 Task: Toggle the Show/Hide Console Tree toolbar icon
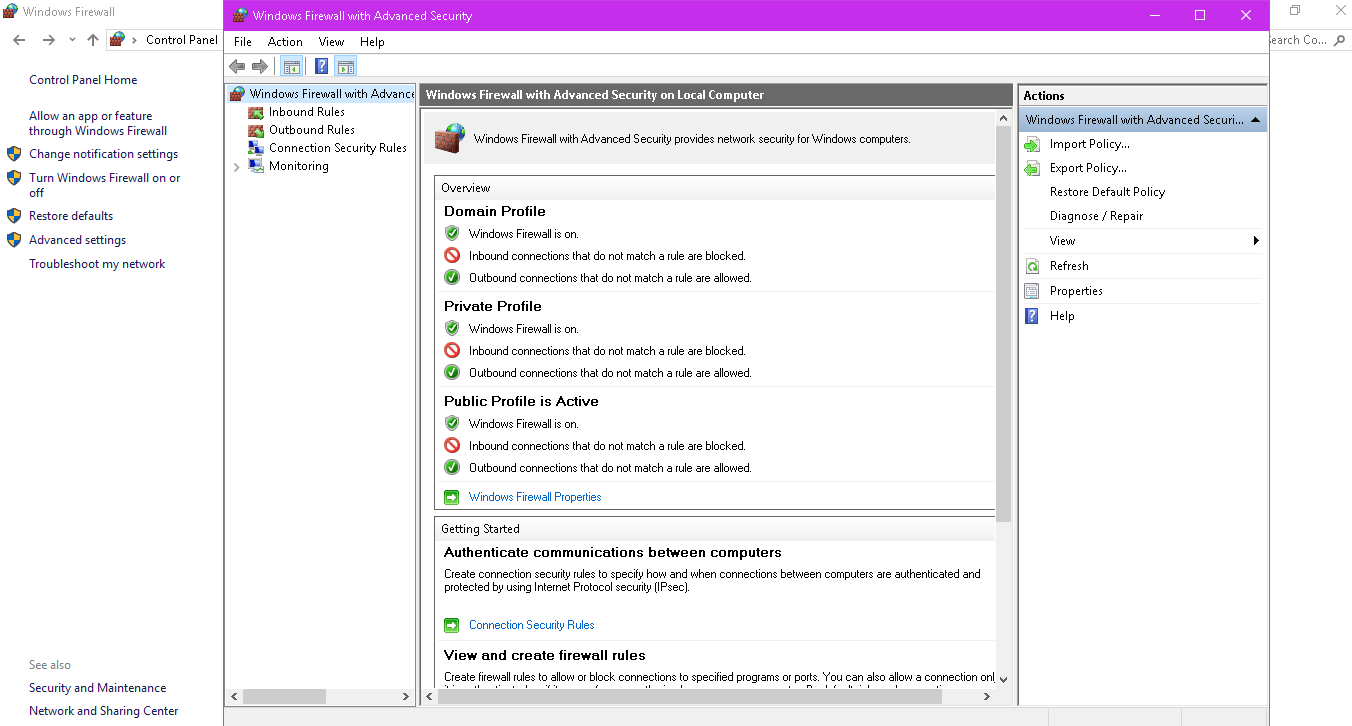[x=291, y=67]
